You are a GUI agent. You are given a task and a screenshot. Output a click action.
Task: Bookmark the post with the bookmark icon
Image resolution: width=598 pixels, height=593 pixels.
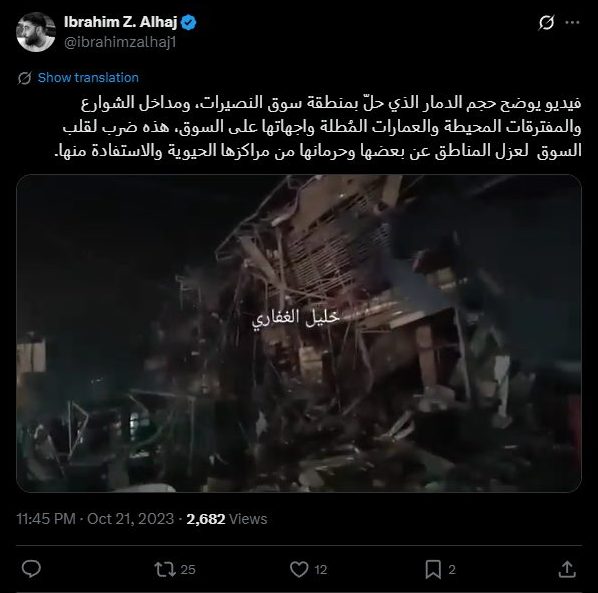pos(433,569)
